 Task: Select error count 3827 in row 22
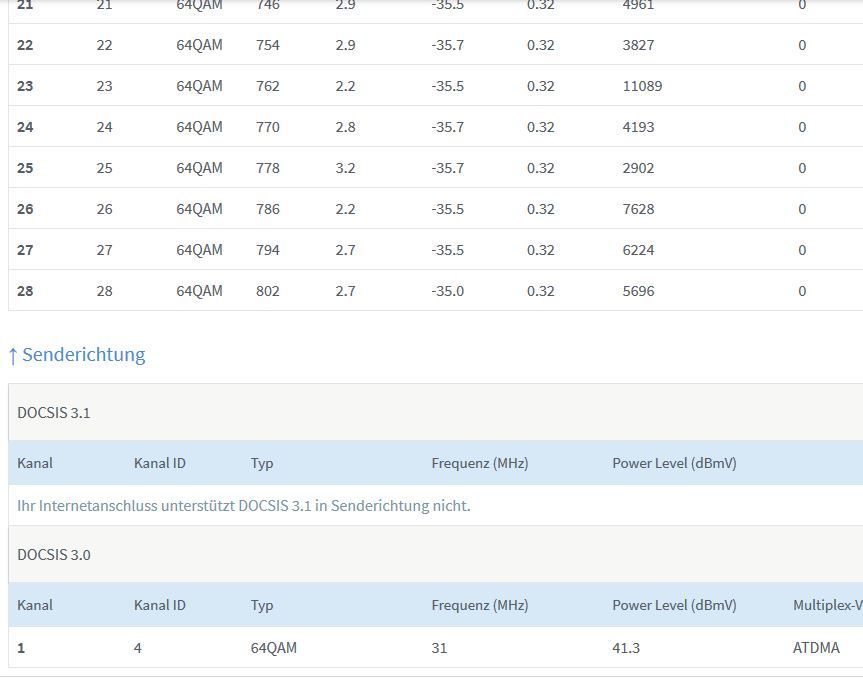pos(638,45)
